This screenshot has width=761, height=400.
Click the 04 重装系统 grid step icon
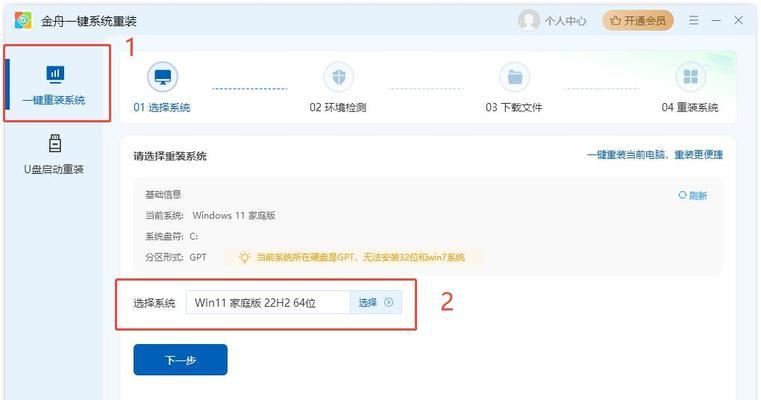690,77
